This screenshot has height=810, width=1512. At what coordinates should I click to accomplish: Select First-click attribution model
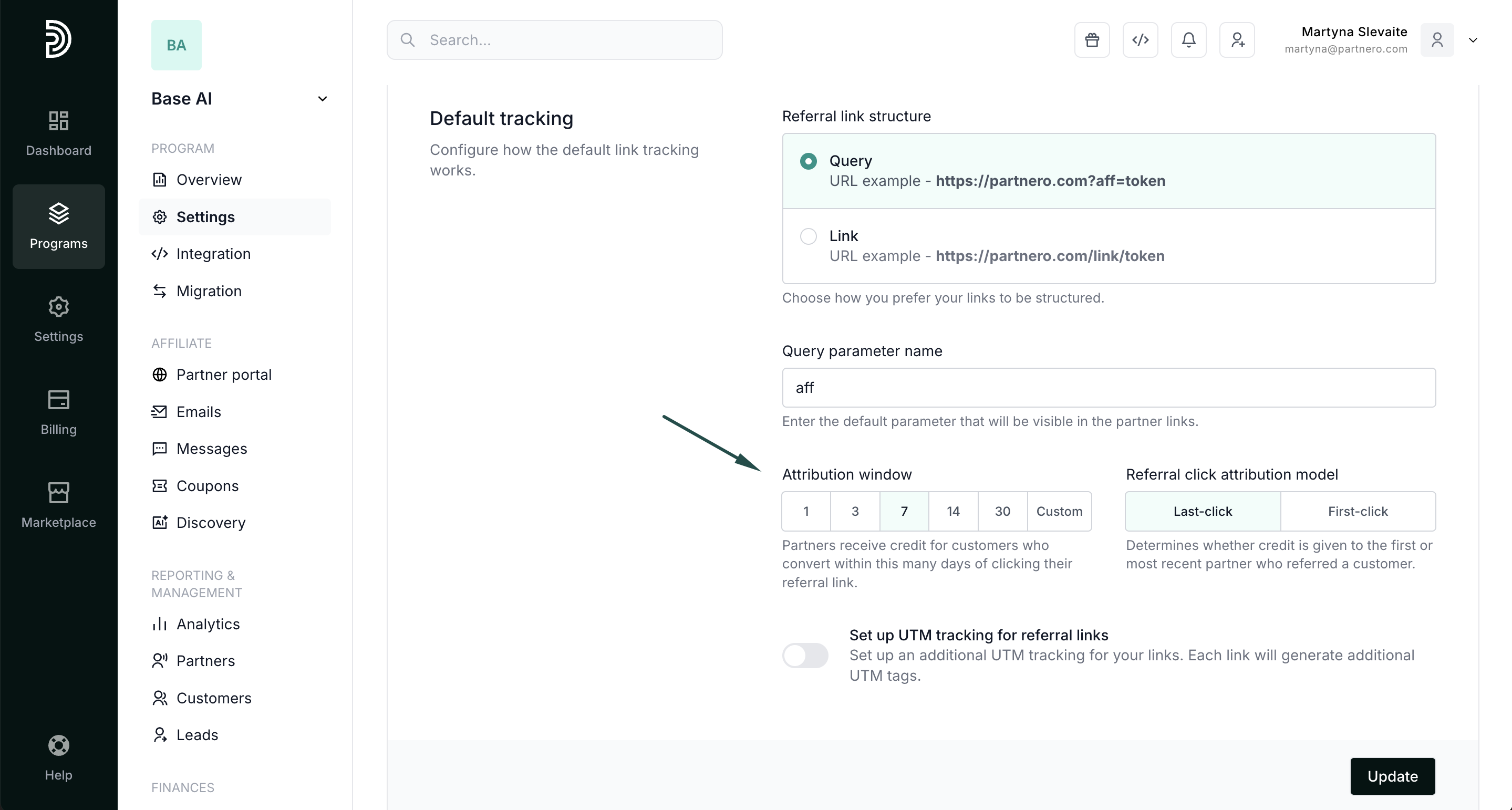tap(1358, 511)
